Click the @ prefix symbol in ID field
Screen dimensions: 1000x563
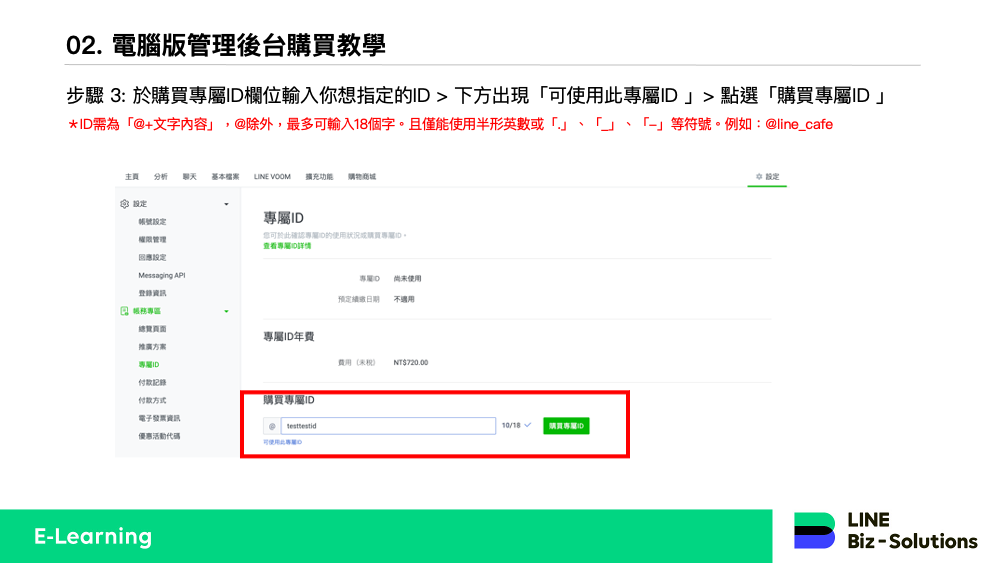pos(272,426)
